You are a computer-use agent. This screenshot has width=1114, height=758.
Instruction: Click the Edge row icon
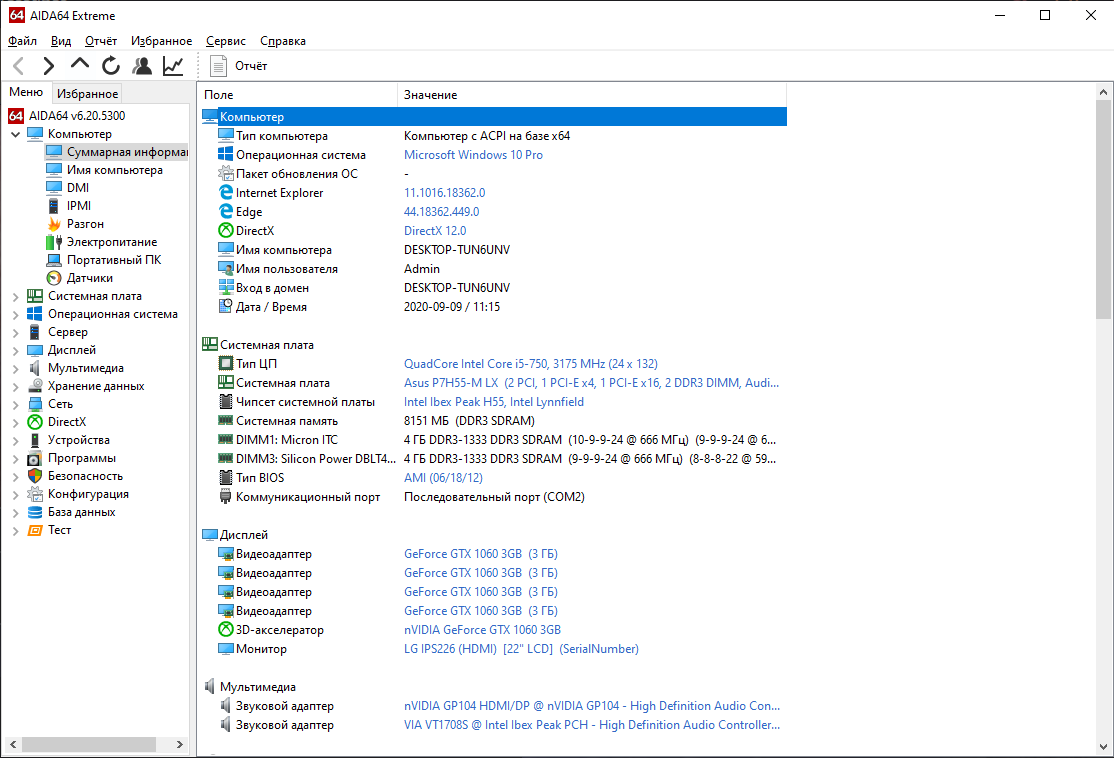pyautogui.click(x=225, y=212)
